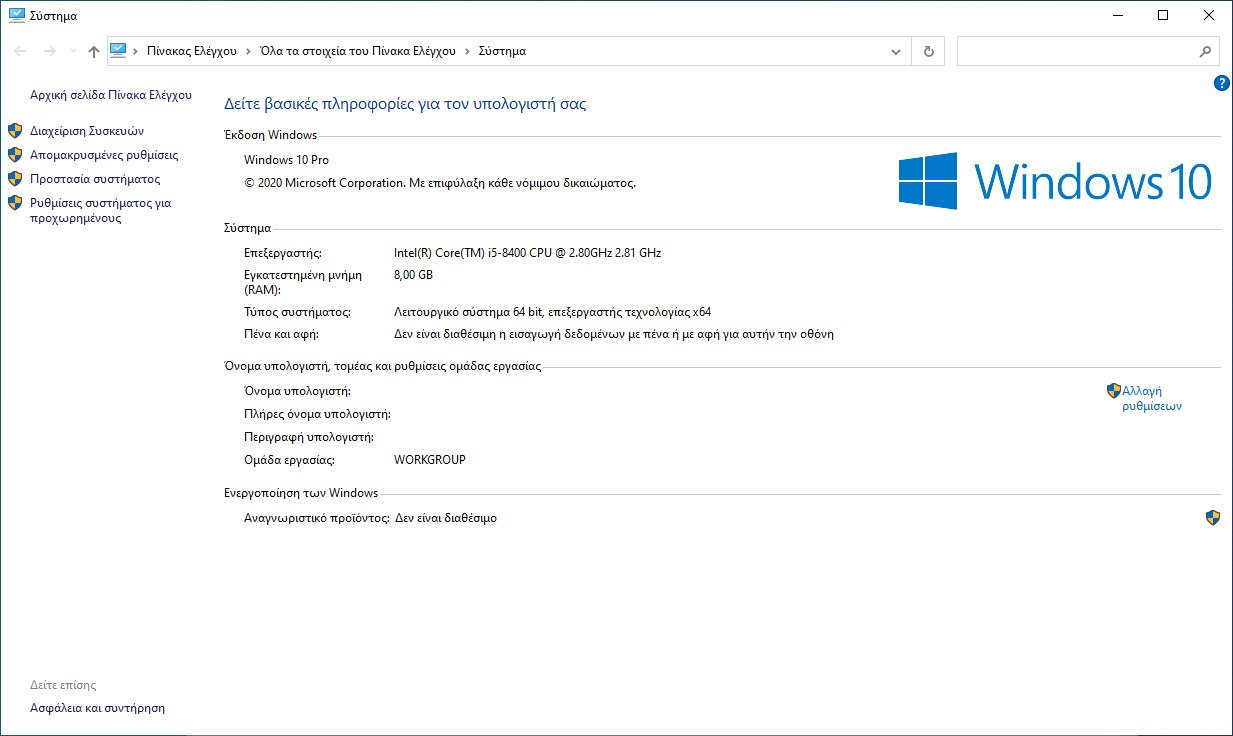1233x736 pixels.
Task: Select the Intel Core i5-8400 processor text
Action: (x=528, y=253)
